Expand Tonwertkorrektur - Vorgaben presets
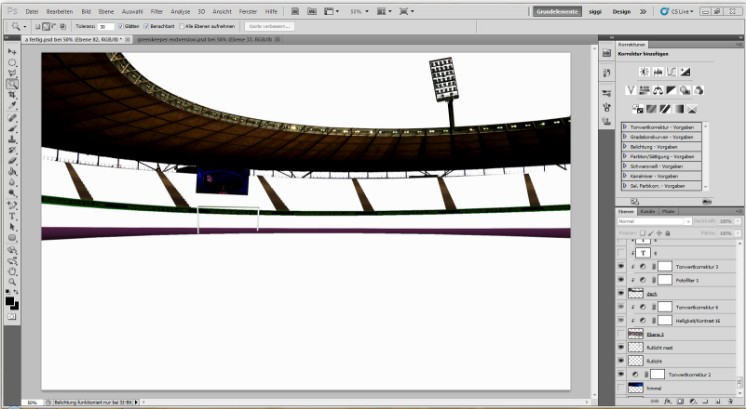This screenshot has width=746, height=409. point(625,127)
